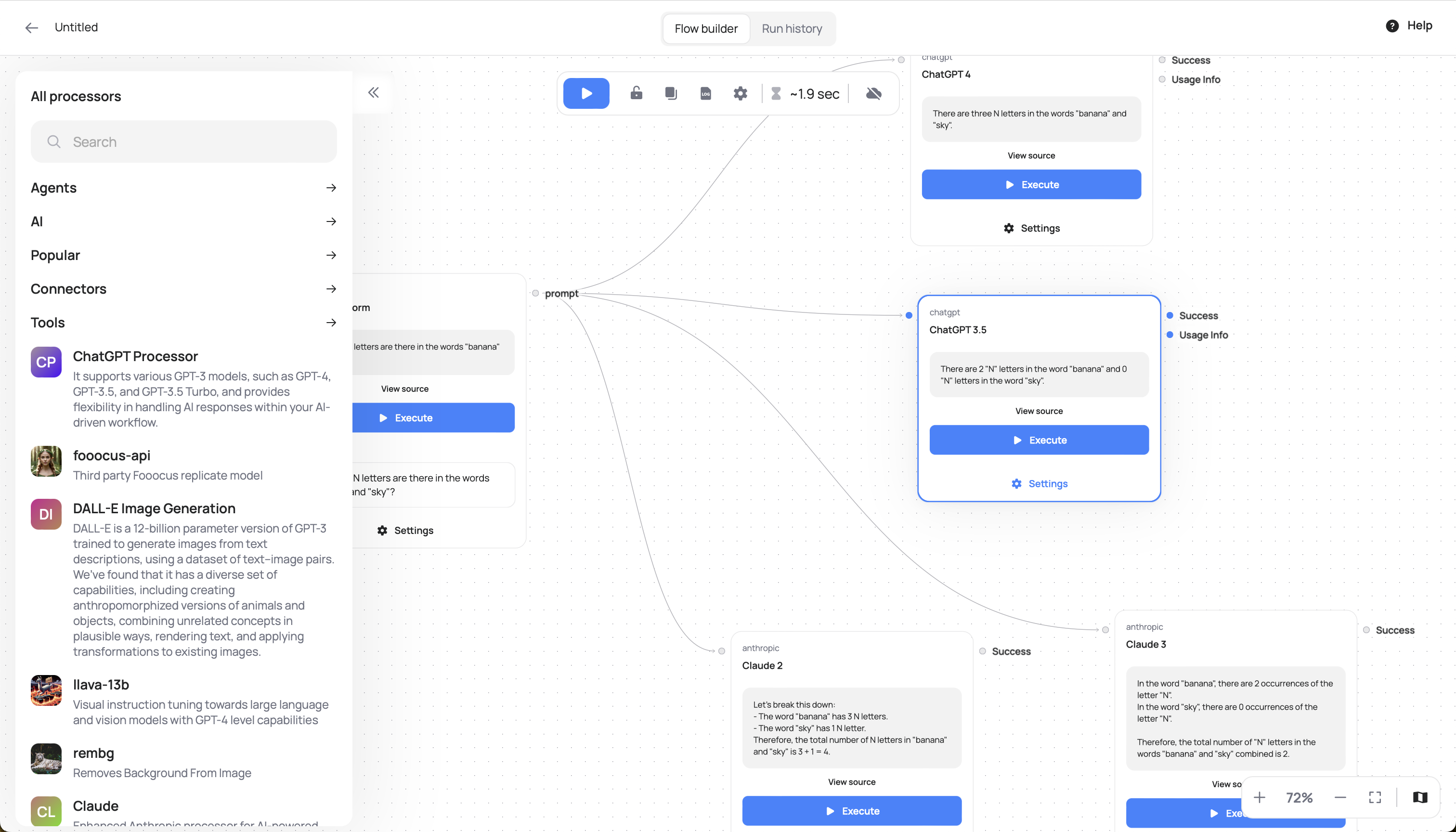Screen dimensions: 1456x832
Task: Click the ChatGPT 3.5 Success output port
Action: [x=1170, y=315]
